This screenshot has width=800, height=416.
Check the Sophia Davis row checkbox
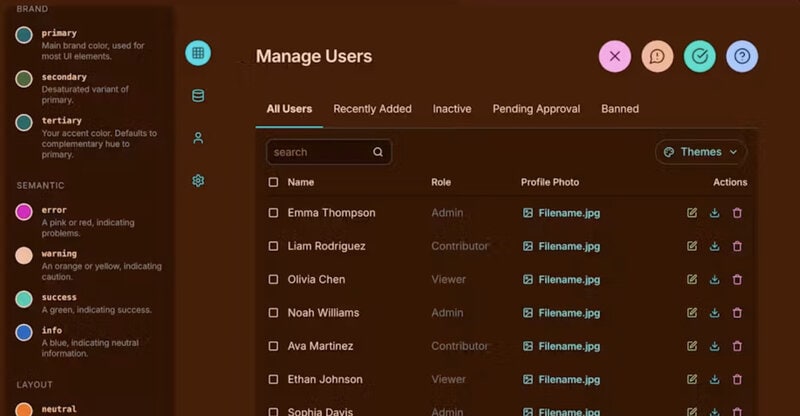point(273,411)
